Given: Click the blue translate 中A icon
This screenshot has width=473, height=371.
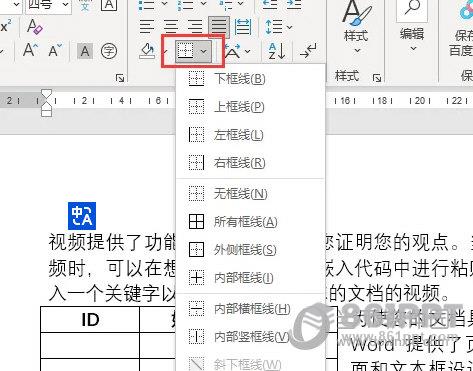Looking at the screenshot, I should click(82, 216).
